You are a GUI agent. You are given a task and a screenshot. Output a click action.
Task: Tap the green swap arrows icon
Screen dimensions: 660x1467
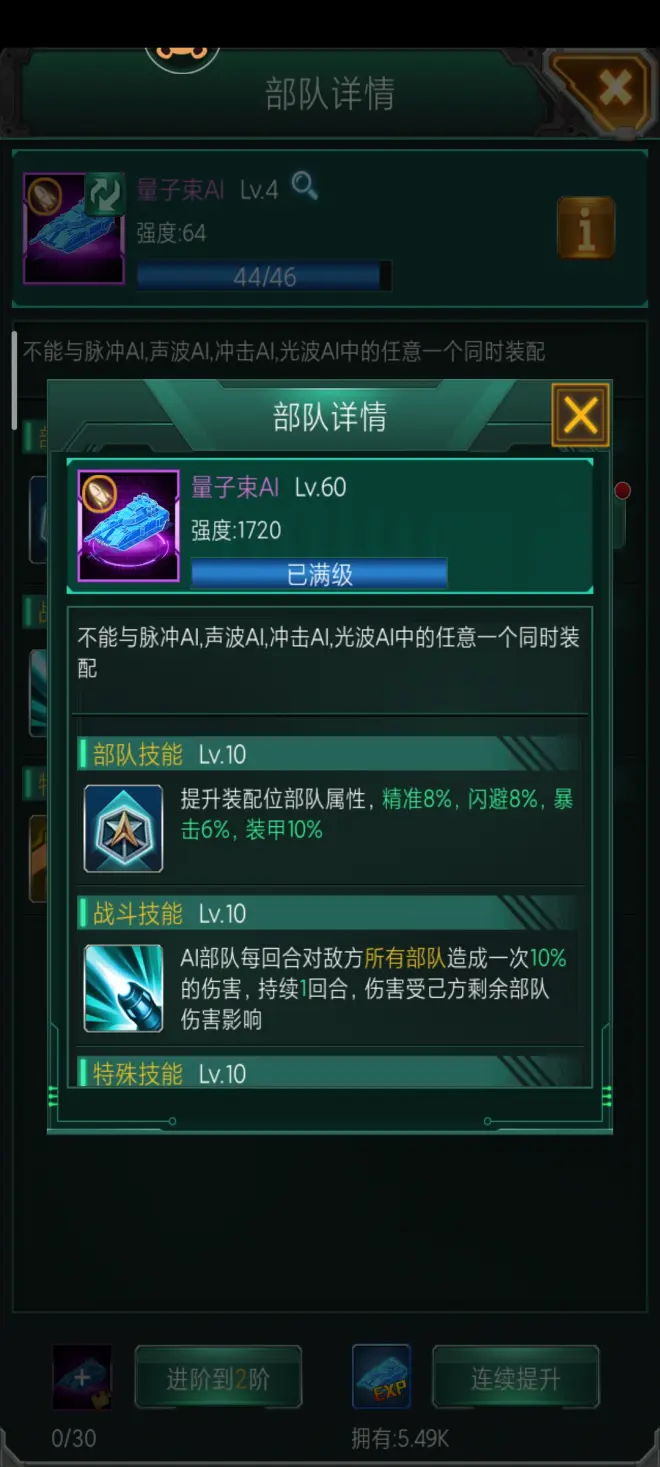(x=104, y=194)
